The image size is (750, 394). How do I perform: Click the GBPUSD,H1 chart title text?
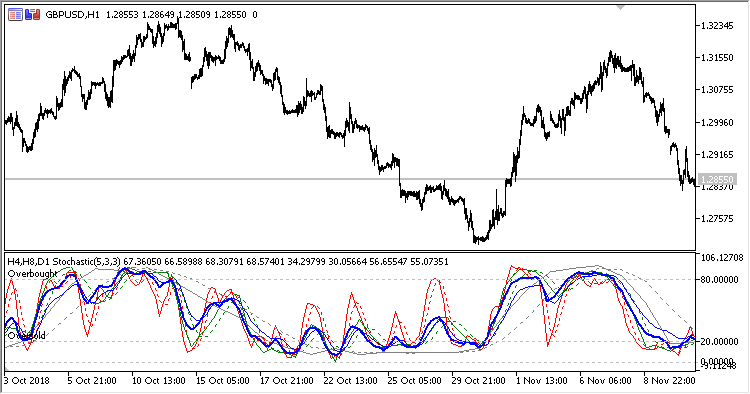[x=72, y=15]
